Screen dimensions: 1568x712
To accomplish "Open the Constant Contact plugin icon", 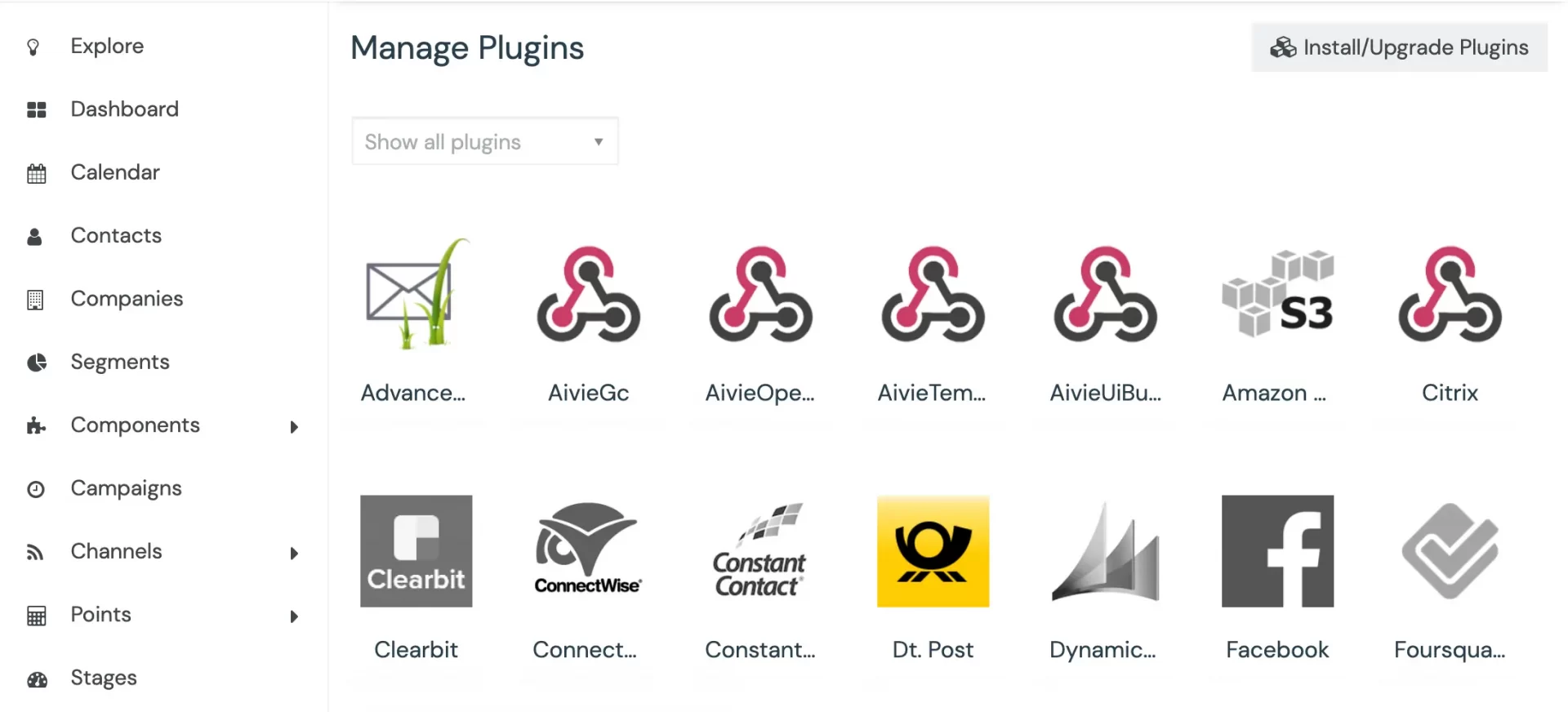I will click(x=759, y=550).
